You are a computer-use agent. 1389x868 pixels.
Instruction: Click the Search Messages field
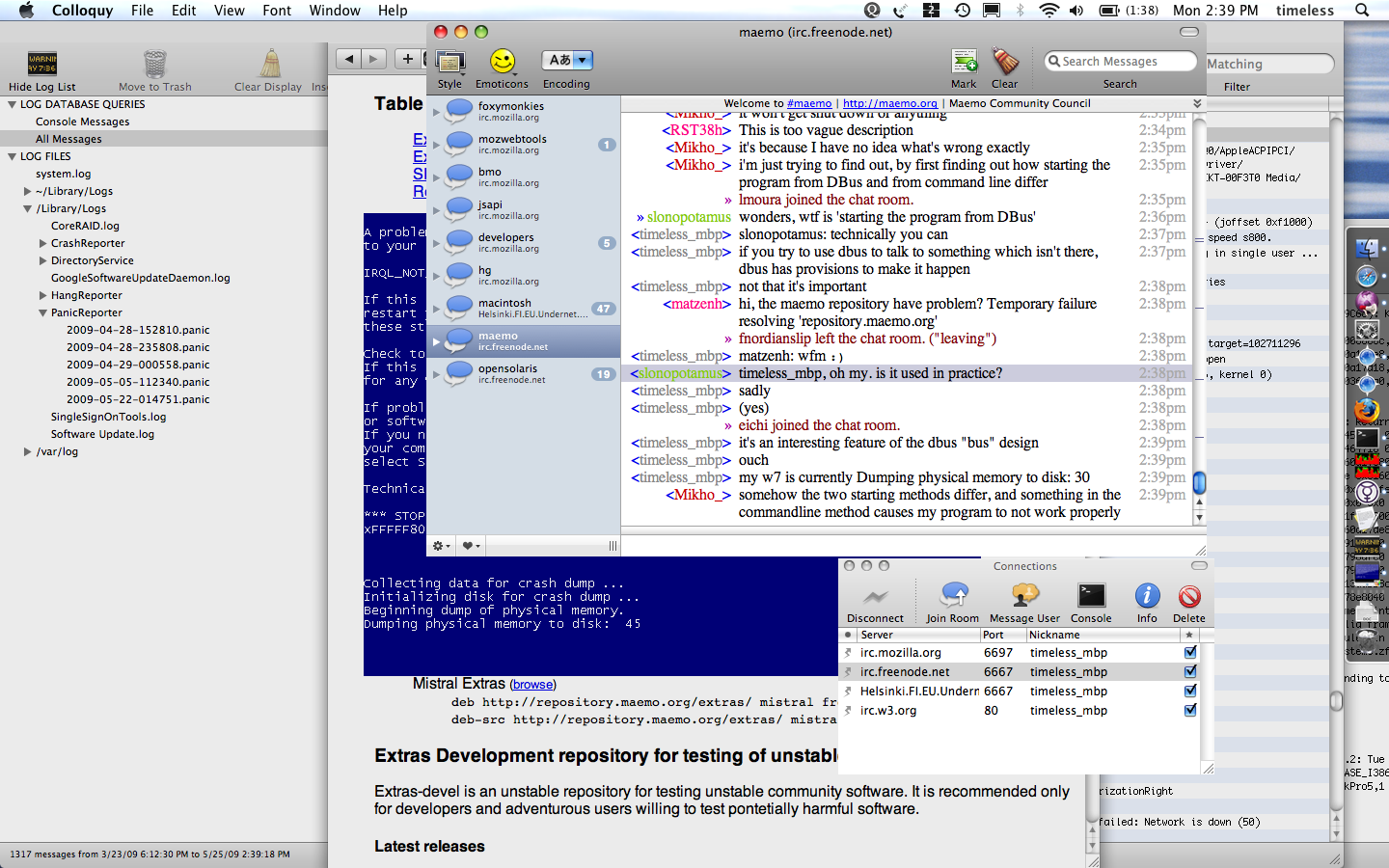coord(1120,61)
